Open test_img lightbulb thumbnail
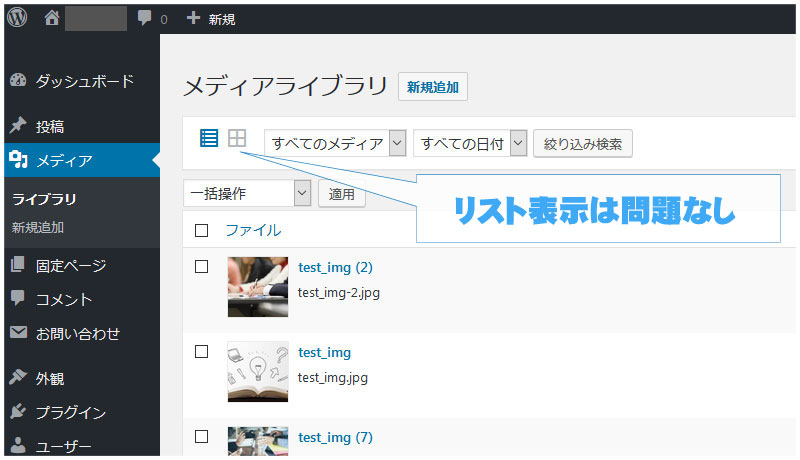This screenshot has height=460, width=800. click(x=258, y=372)
